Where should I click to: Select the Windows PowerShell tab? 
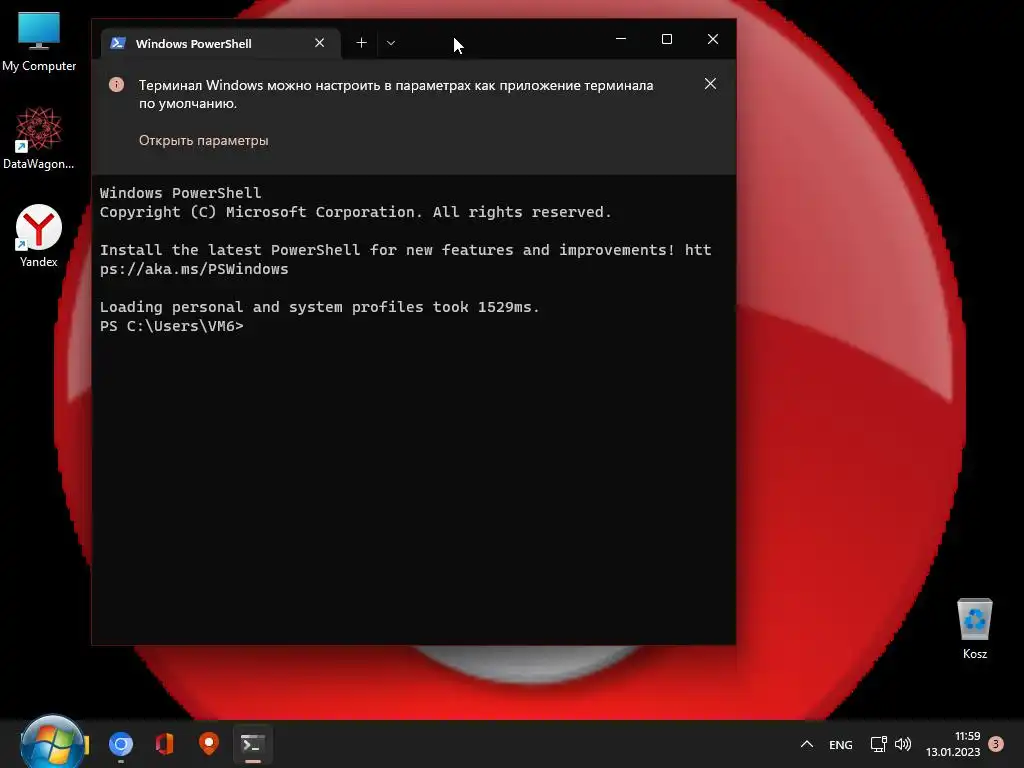(221, 43)
